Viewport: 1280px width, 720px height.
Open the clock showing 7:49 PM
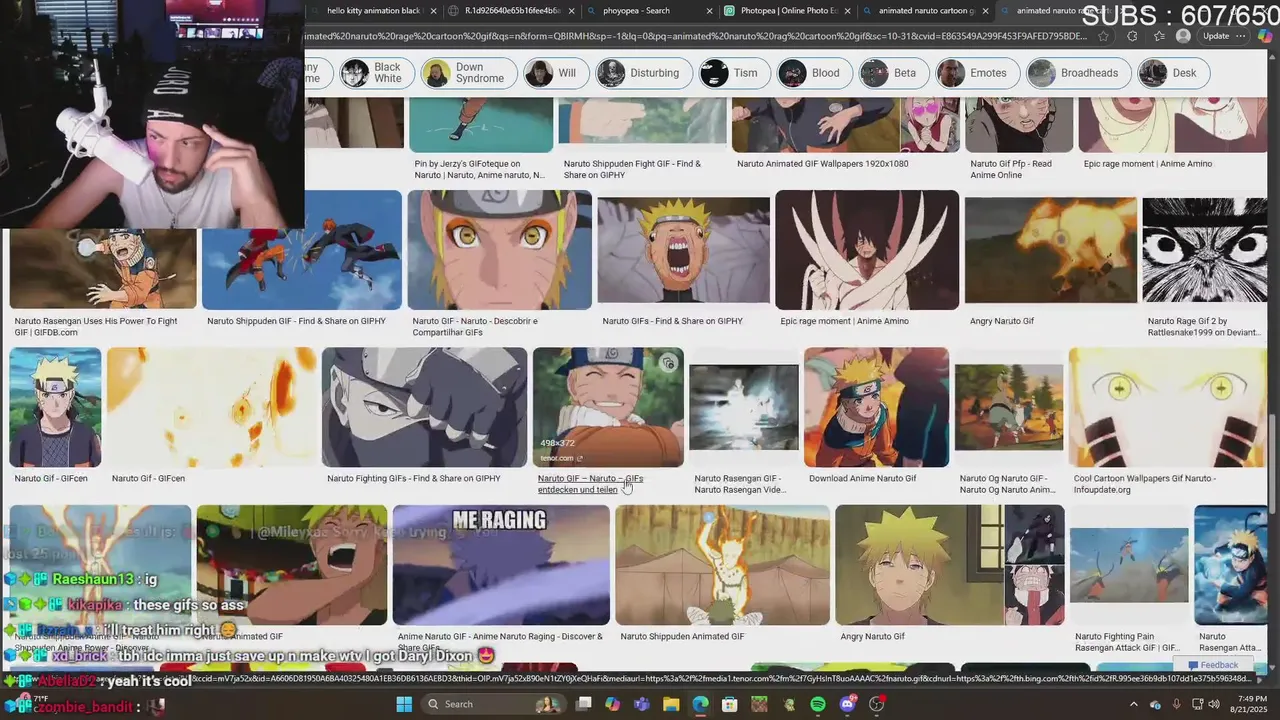1249,704
